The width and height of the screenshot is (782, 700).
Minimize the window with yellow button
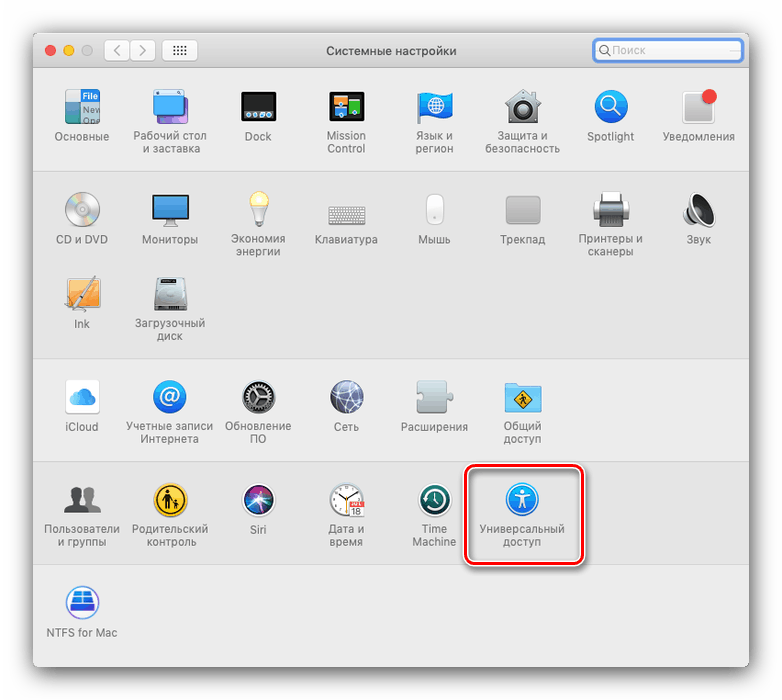(x=69, y=50)
